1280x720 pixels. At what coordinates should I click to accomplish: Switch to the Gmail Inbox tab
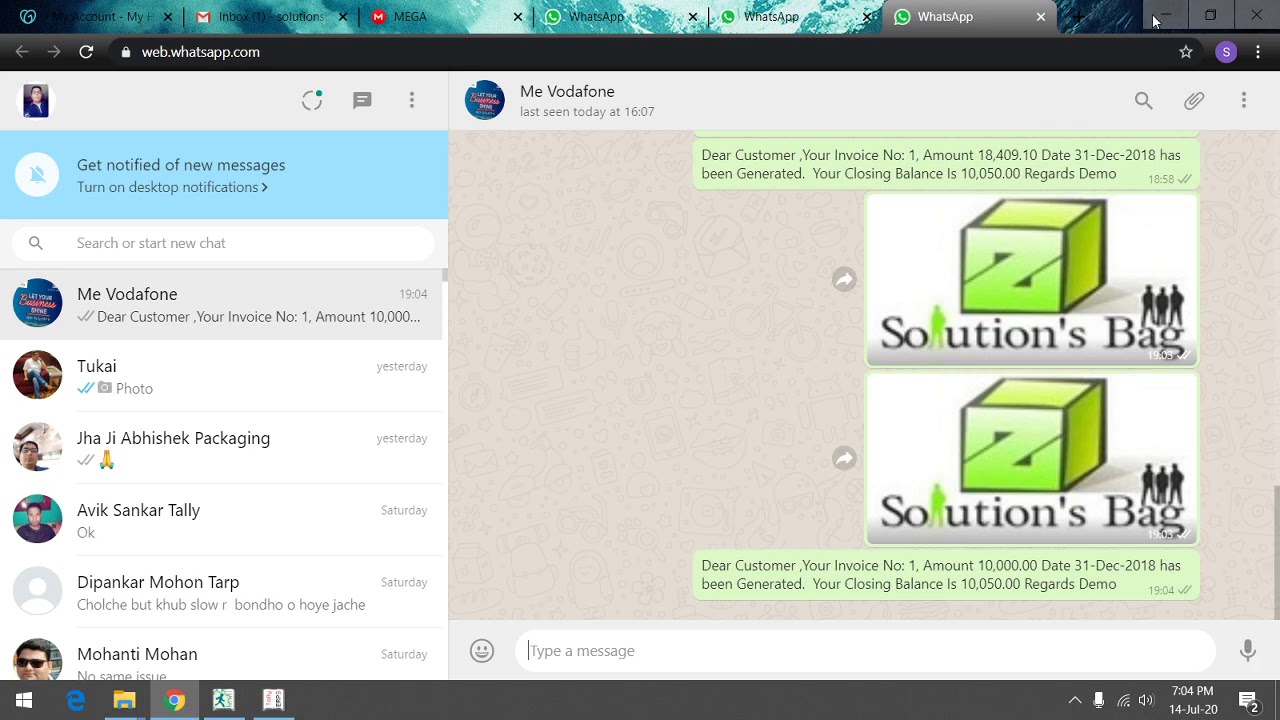click(x=272, y=17)
